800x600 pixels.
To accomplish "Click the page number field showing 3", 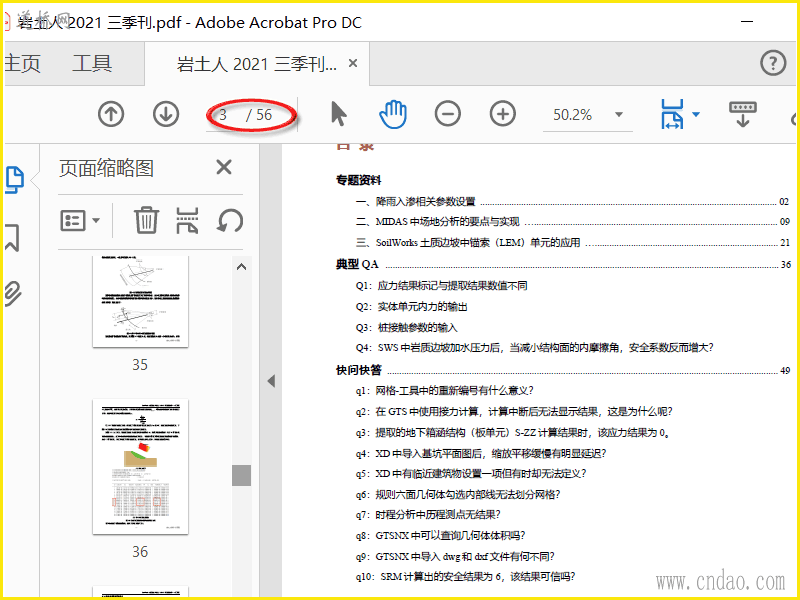I will tap(223, 115).
